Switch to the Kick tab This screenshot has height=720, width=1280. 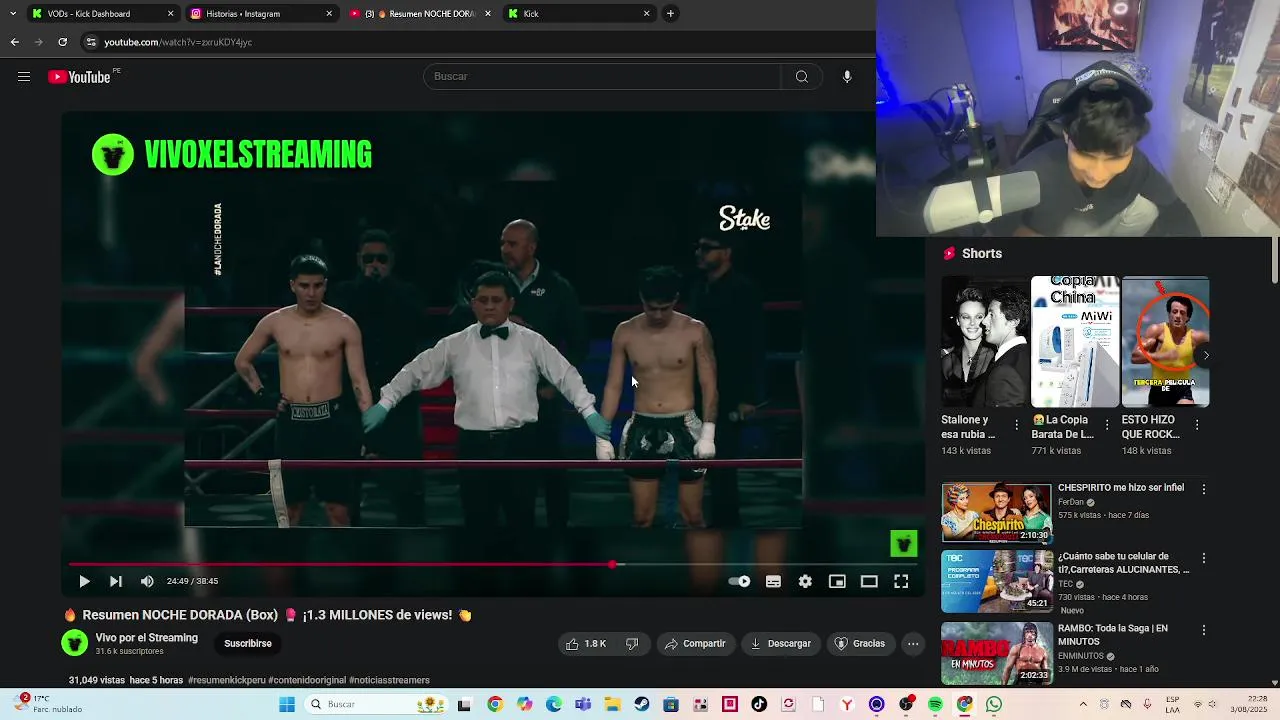(579, 14)
